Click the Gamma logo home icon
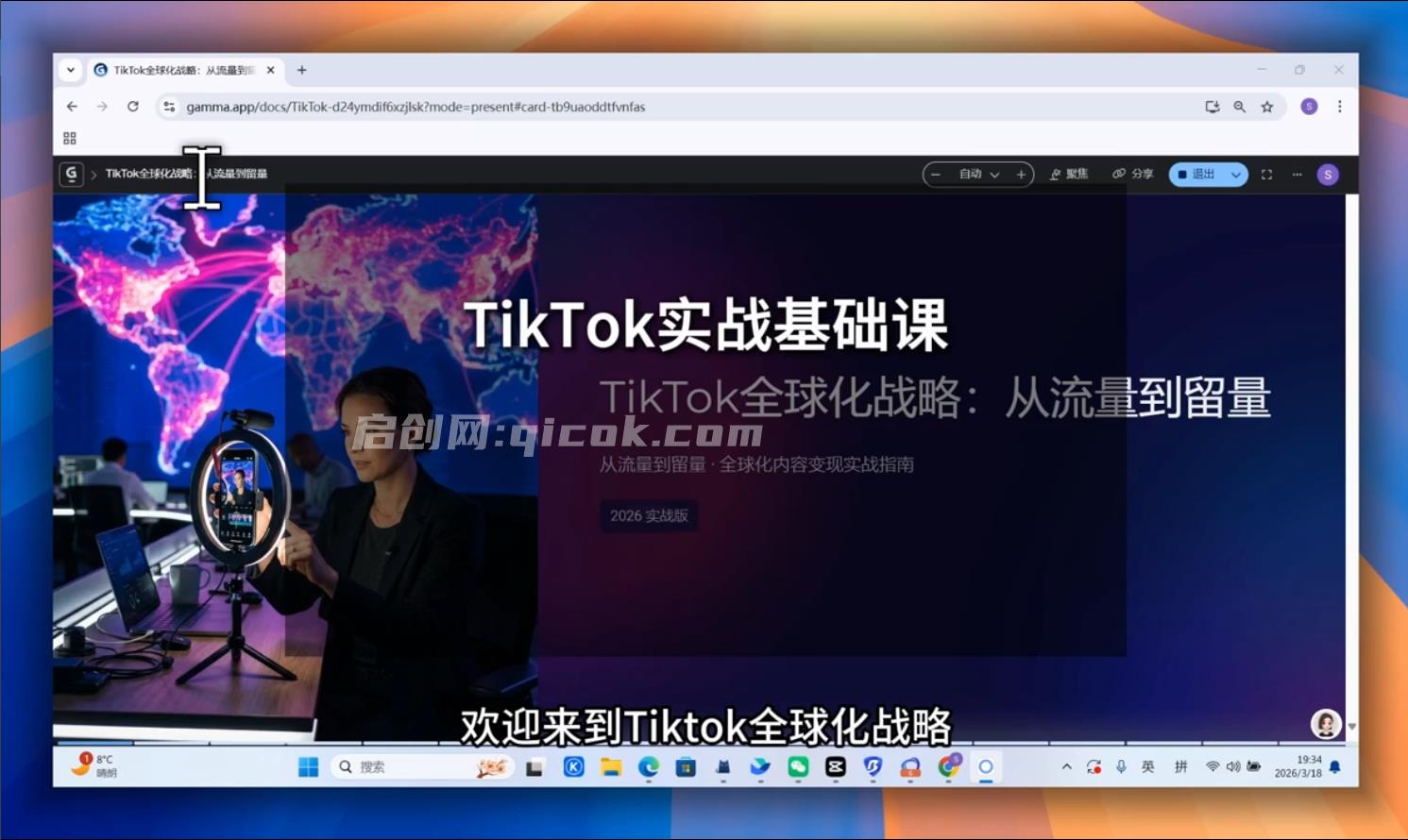Viewport: 1408px width, 840px height. [71, 174]
